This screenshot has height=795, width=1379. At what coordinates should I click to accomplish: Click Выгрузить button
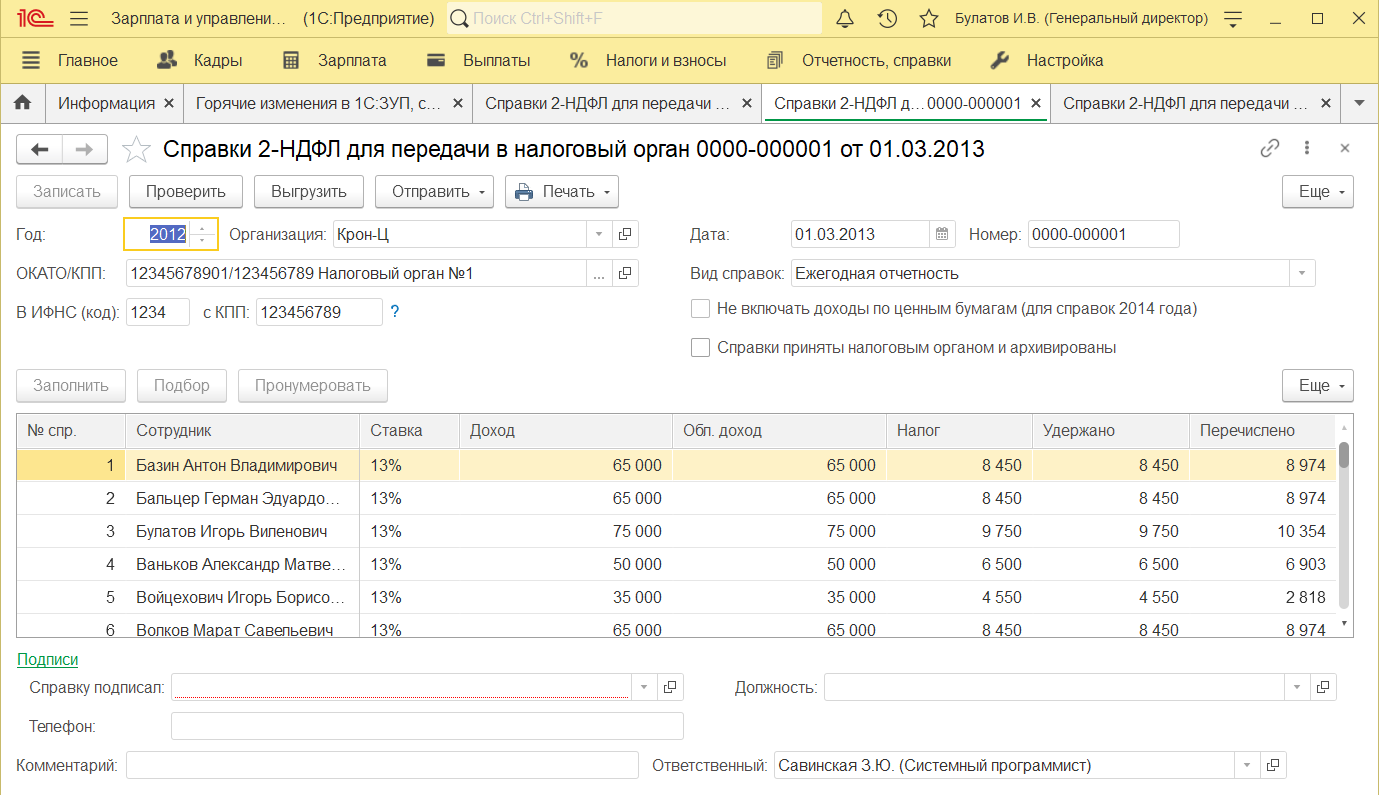308,191
